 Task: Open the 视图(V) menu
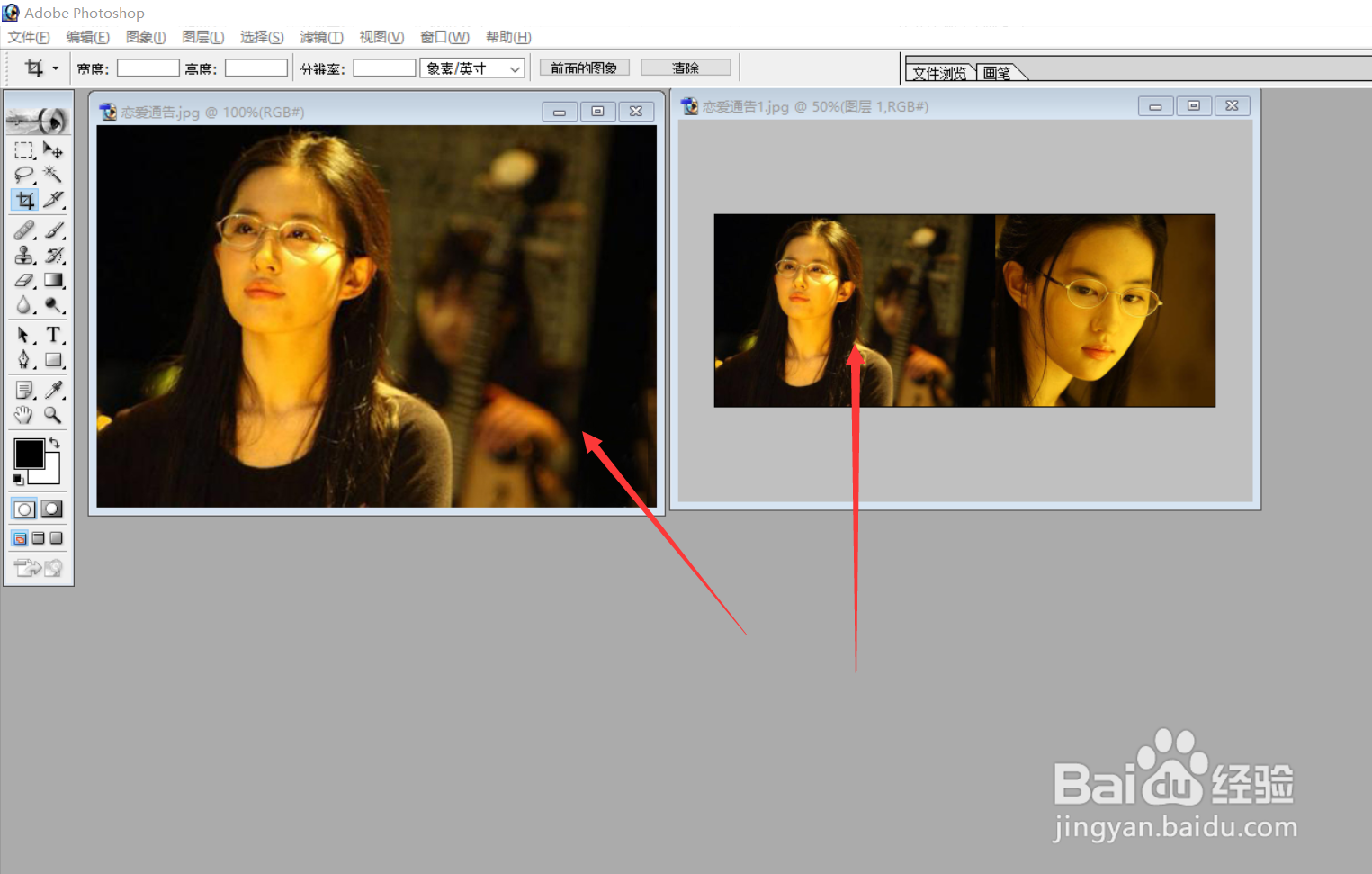(381, 37)
